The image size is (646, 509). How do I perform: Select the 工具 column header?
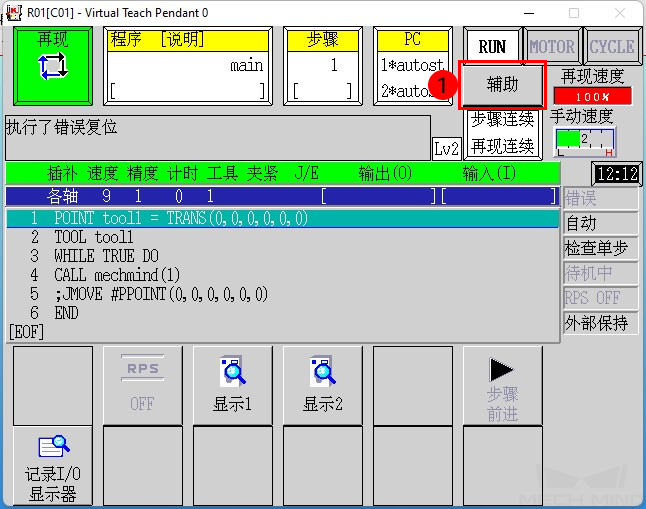coord(222,173)
